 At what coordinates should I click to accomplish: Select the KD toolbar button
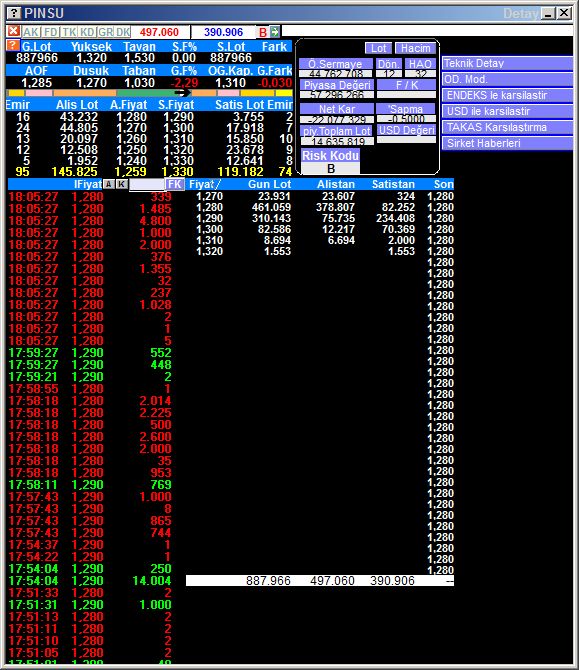[x=87, y=32]
